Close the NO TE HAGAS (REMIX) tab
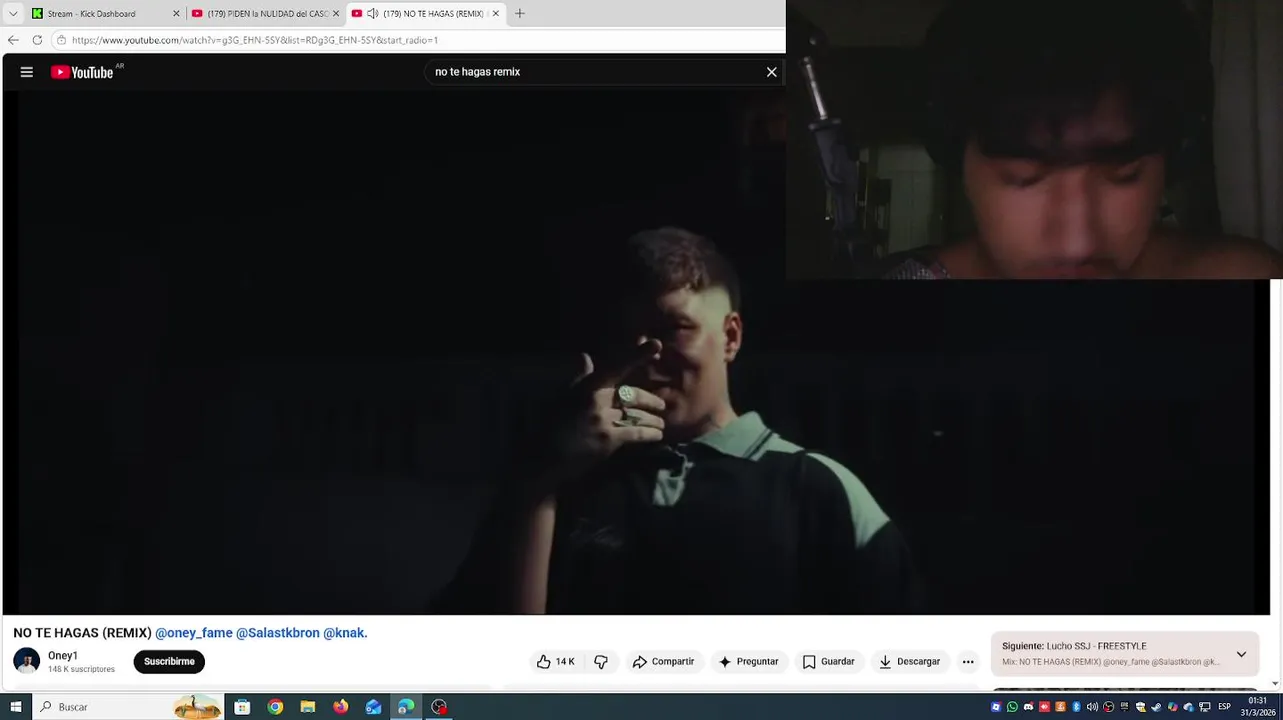The image size is (1283, 720). coord(495,14)
